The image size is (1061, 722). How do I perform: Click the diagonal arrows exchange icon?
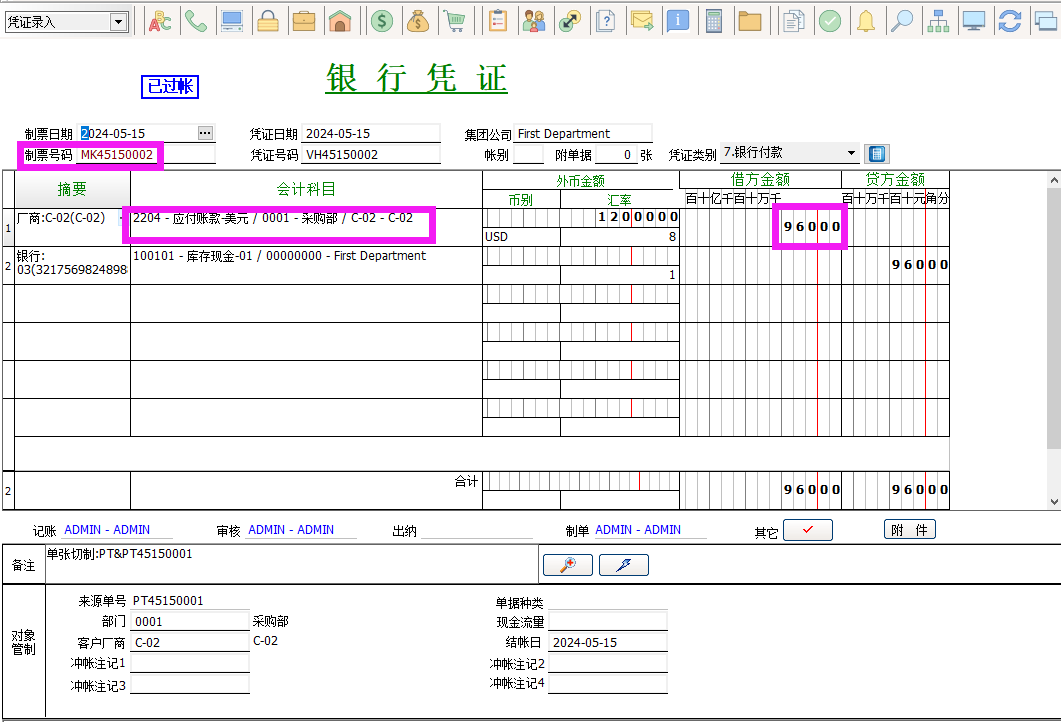[570, 22]
